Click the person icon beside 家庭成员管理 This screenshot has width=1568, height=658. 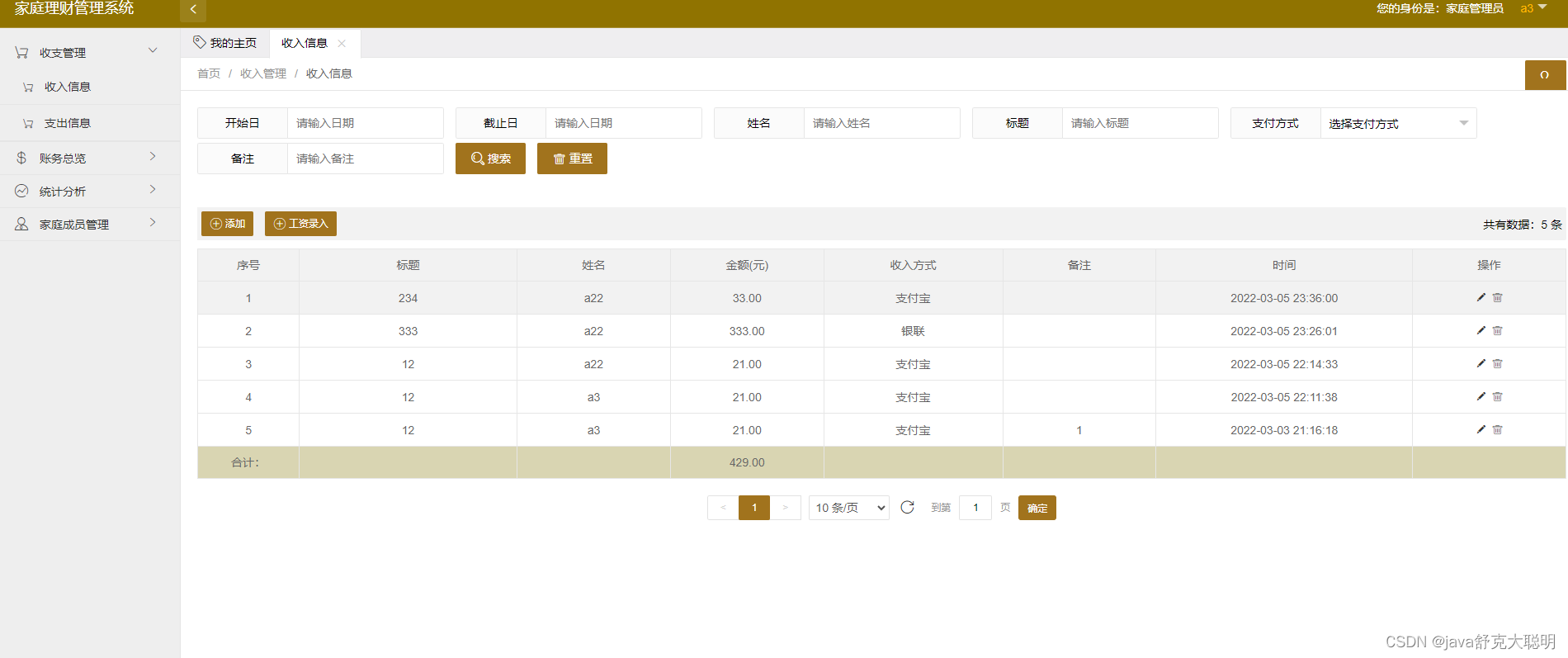pos(21,224)
